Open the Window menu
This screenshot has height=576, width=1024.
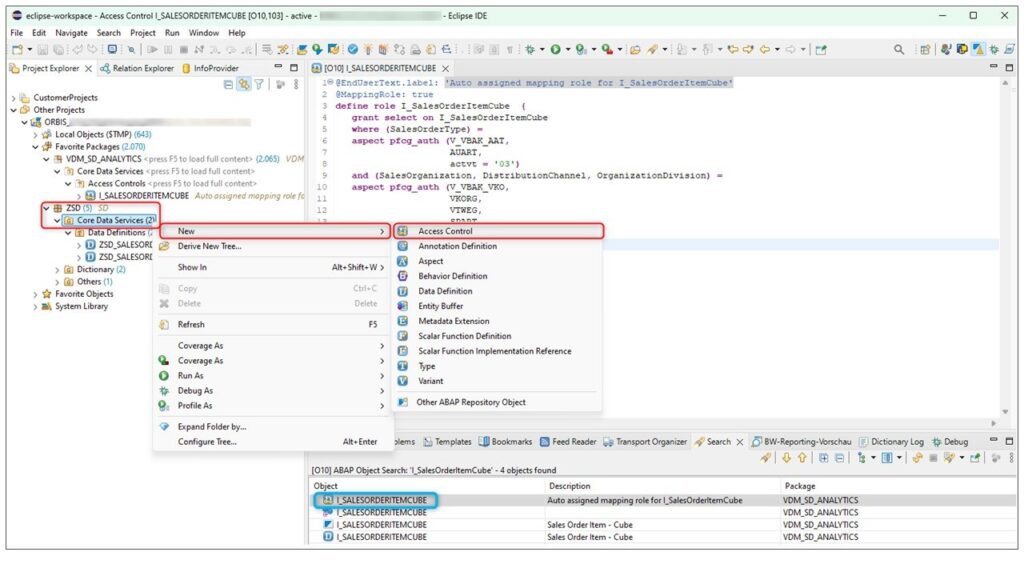(204, 33)
